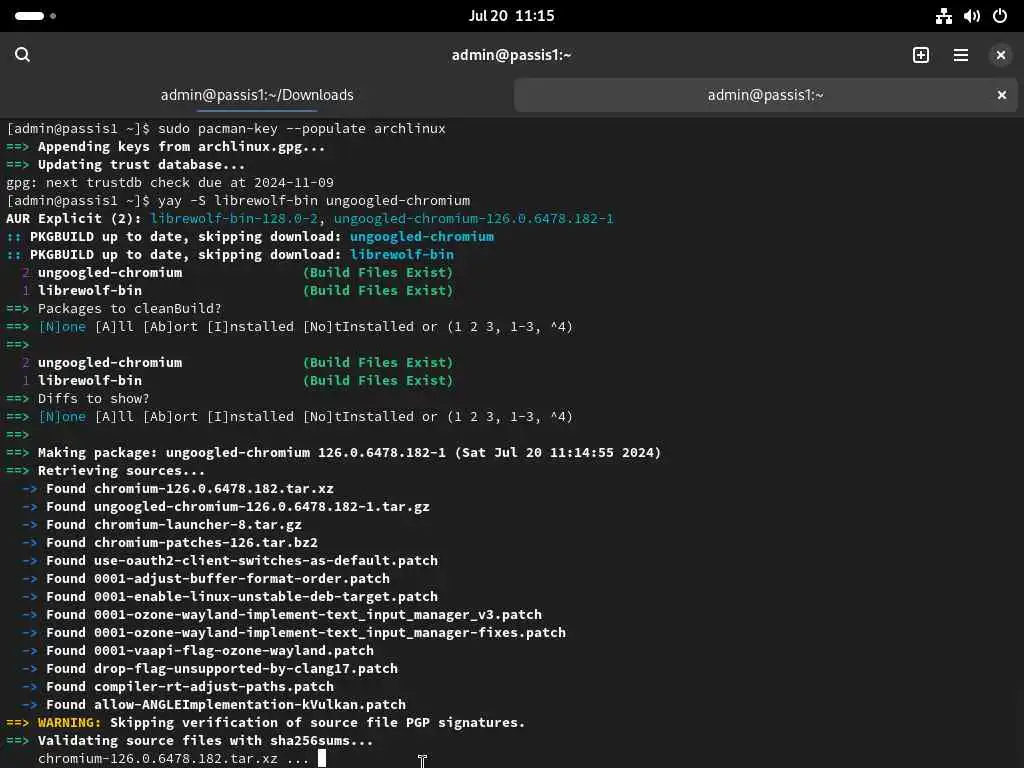
Task: Open the terminal hamburger menu
Action: click(961, 55)
